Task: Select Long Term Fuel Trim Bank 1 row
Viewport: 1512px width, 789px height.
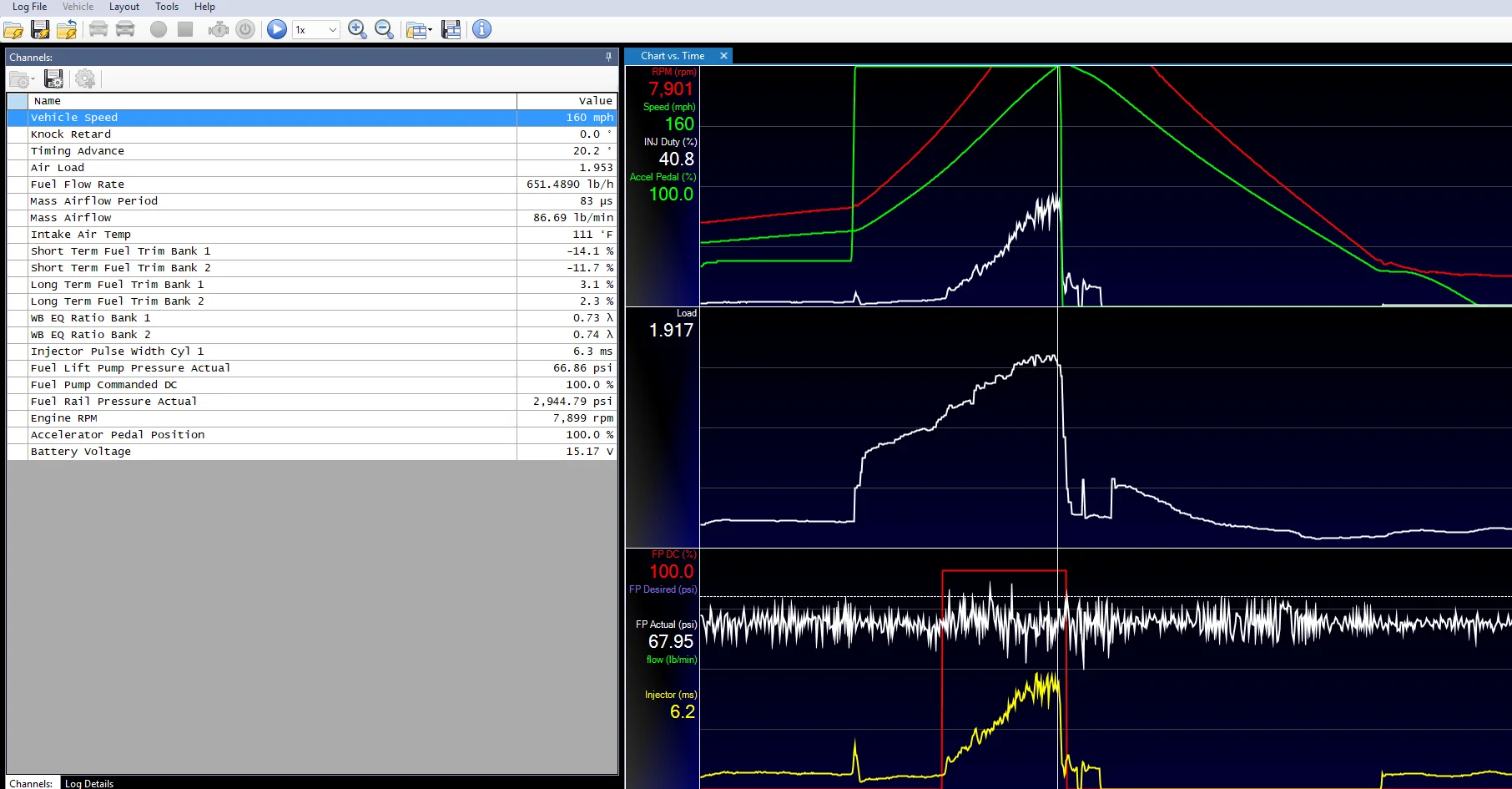Action: [312, 285]
